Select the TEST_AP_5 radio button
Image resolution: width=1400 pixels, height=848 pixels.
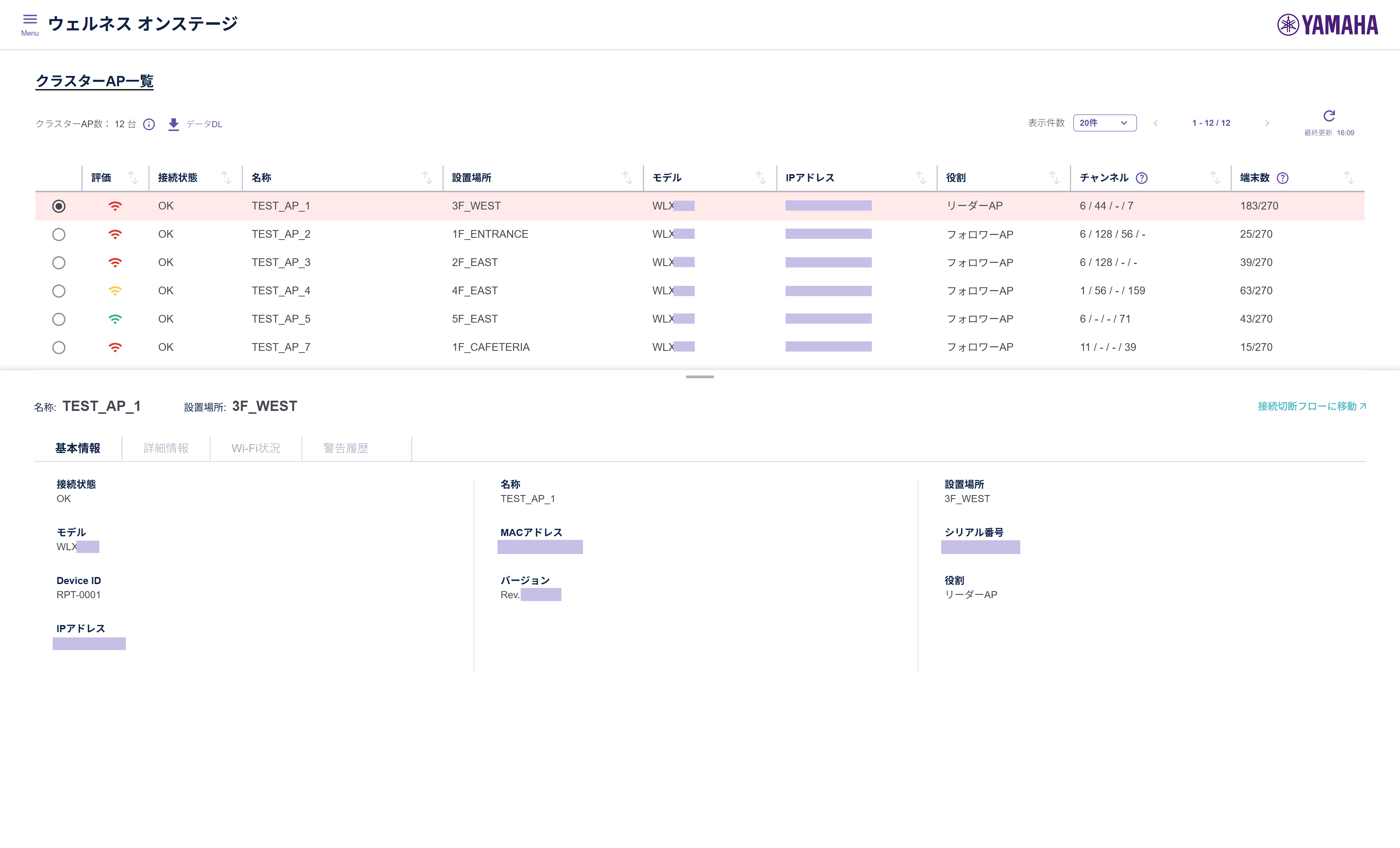pos(59,319)
